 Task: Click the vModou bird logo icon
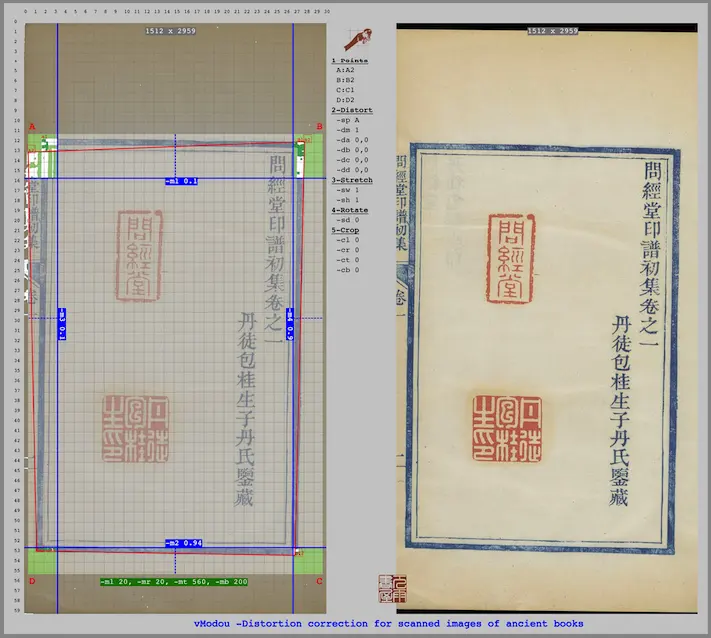[x=358, y=39]
